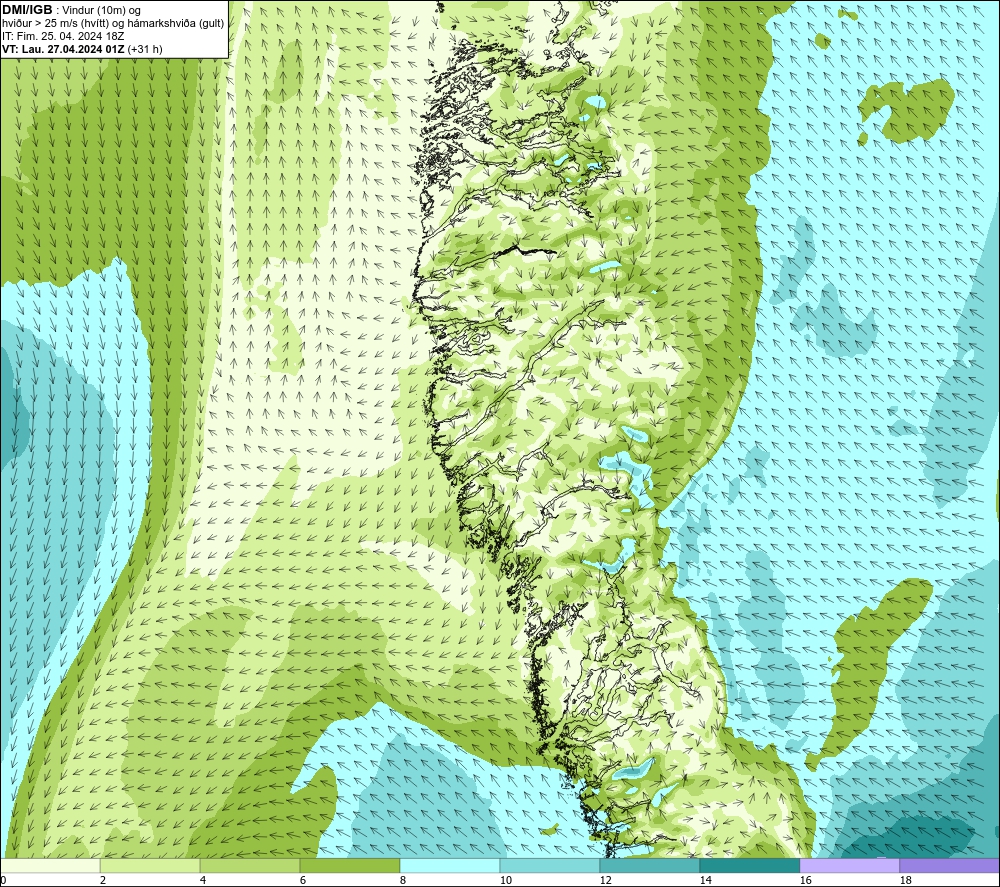Click the 'Vindur (10m) og' label

pyautogui.click(x=102, y=11)
